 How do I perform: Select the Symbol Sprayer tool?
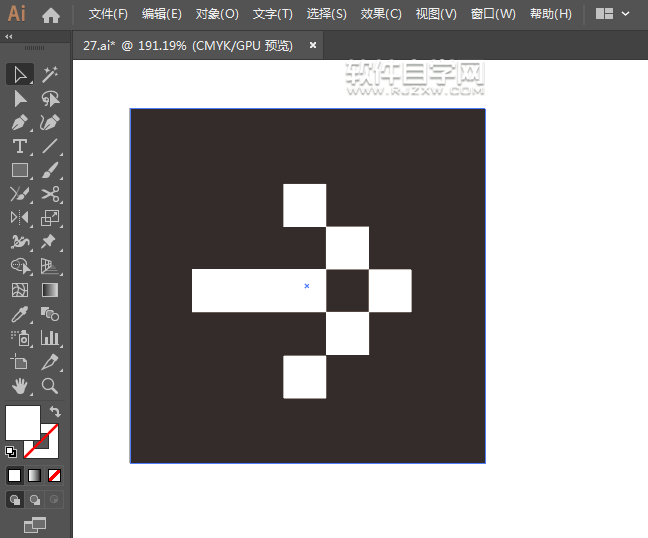(20, 338)
